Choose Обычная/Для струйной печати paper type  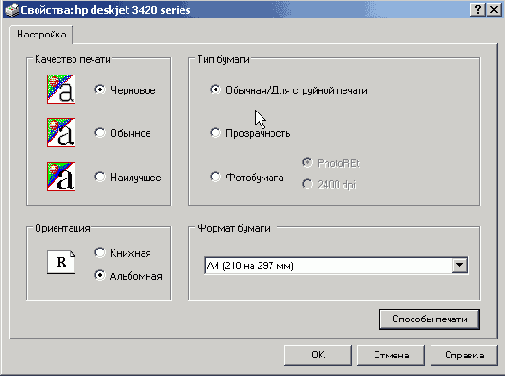pos(215,90)
